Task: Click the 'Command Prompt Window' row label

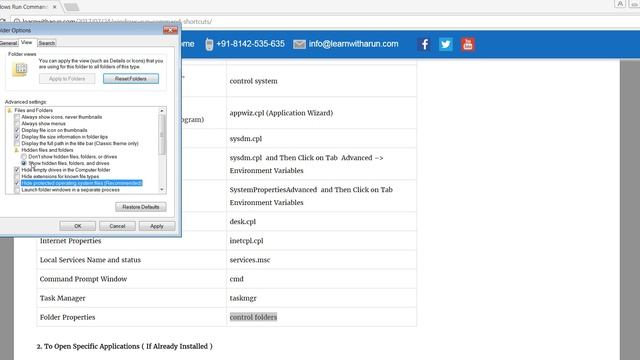Action: coord(83,279)
